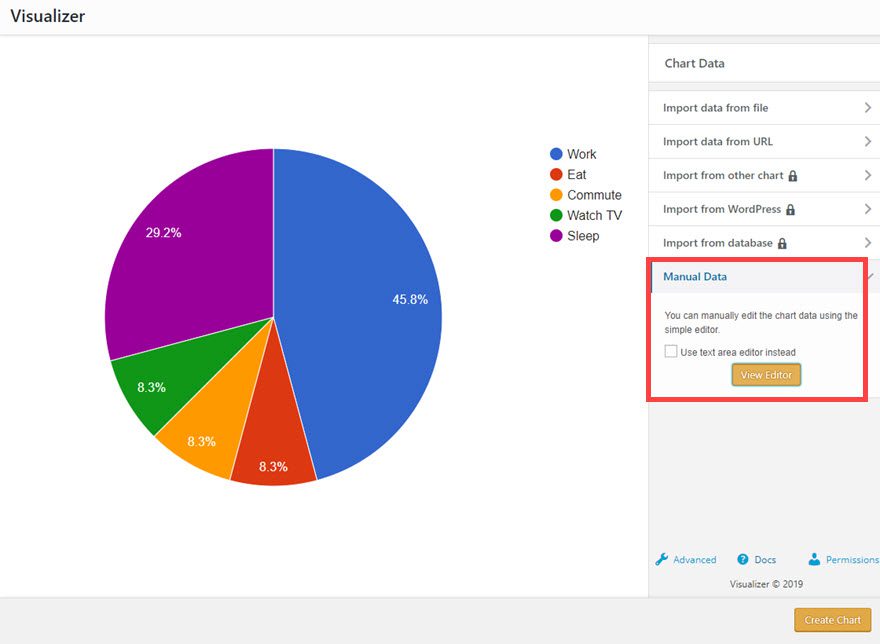Click lock icon beside Import from database
Viewport: 880px width, 644px height.
(x=782, y=243)
